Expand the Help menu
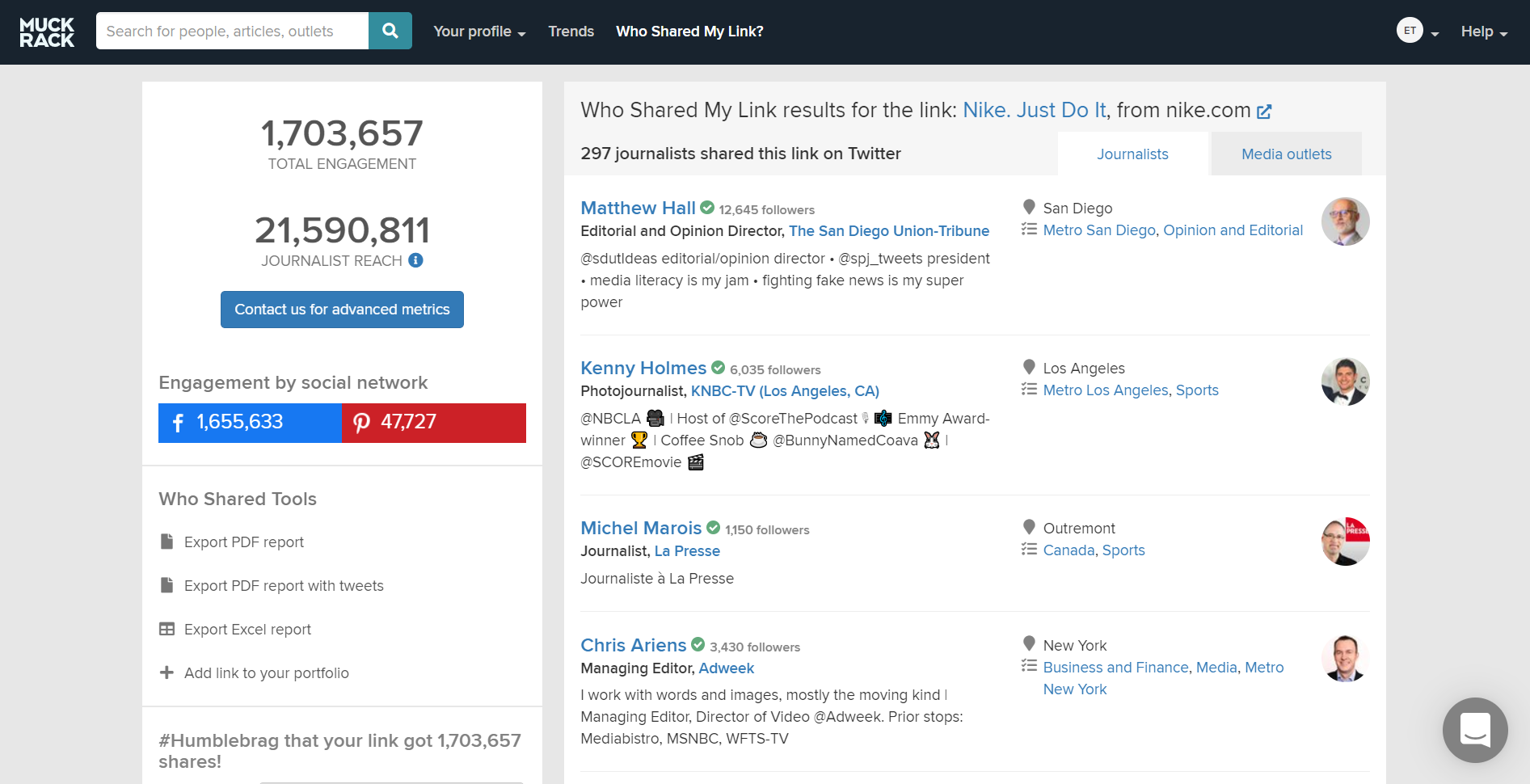This screenshot has height=784, width=1530. [x=1484, y=32]
